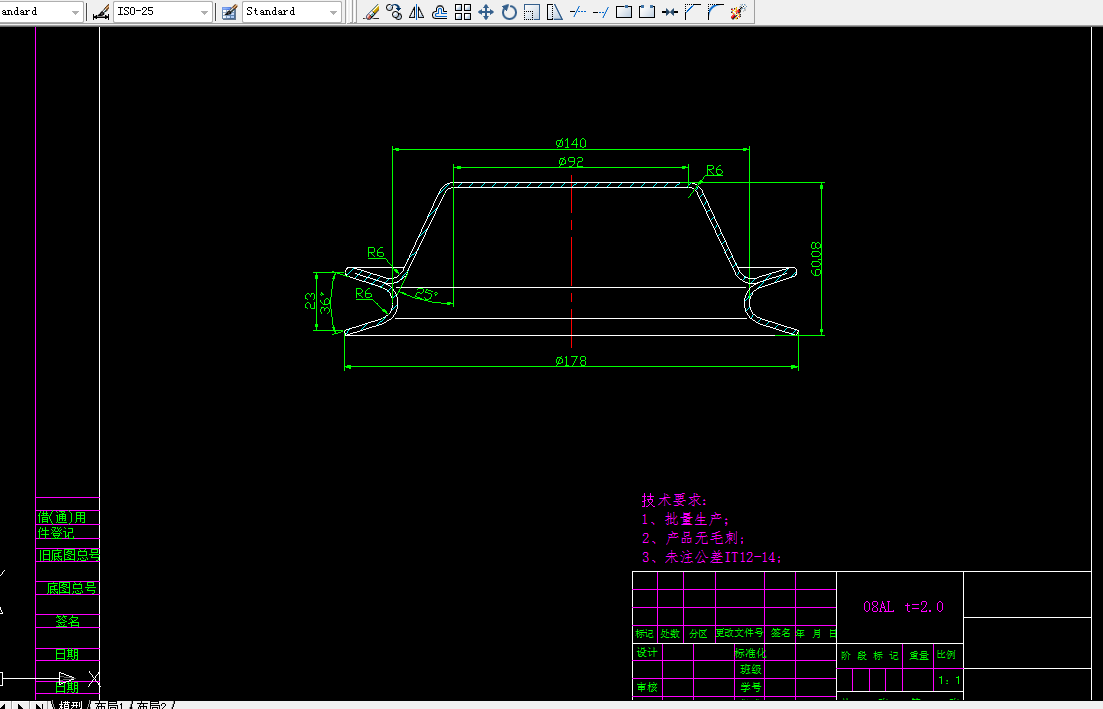Select the Move tool
The height and width of the screenshot is (709, 1103).
point(485,12)
